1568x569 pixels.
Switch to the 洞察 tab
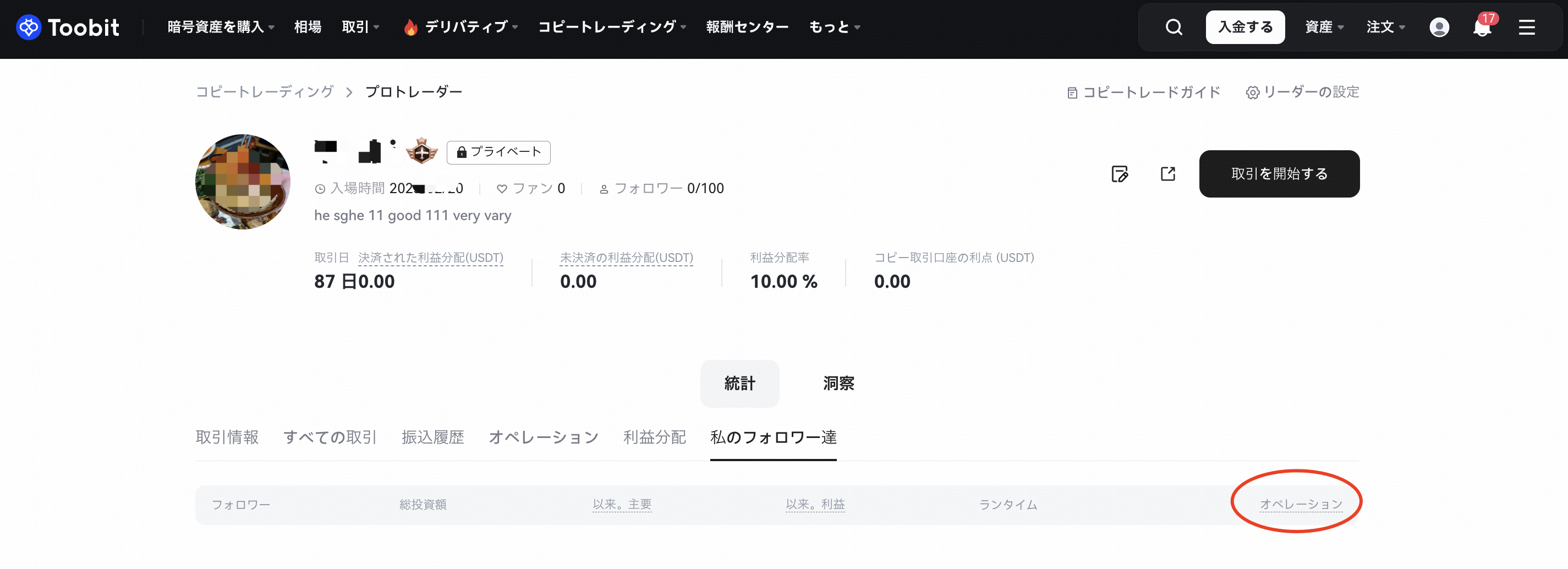point(838,384)
